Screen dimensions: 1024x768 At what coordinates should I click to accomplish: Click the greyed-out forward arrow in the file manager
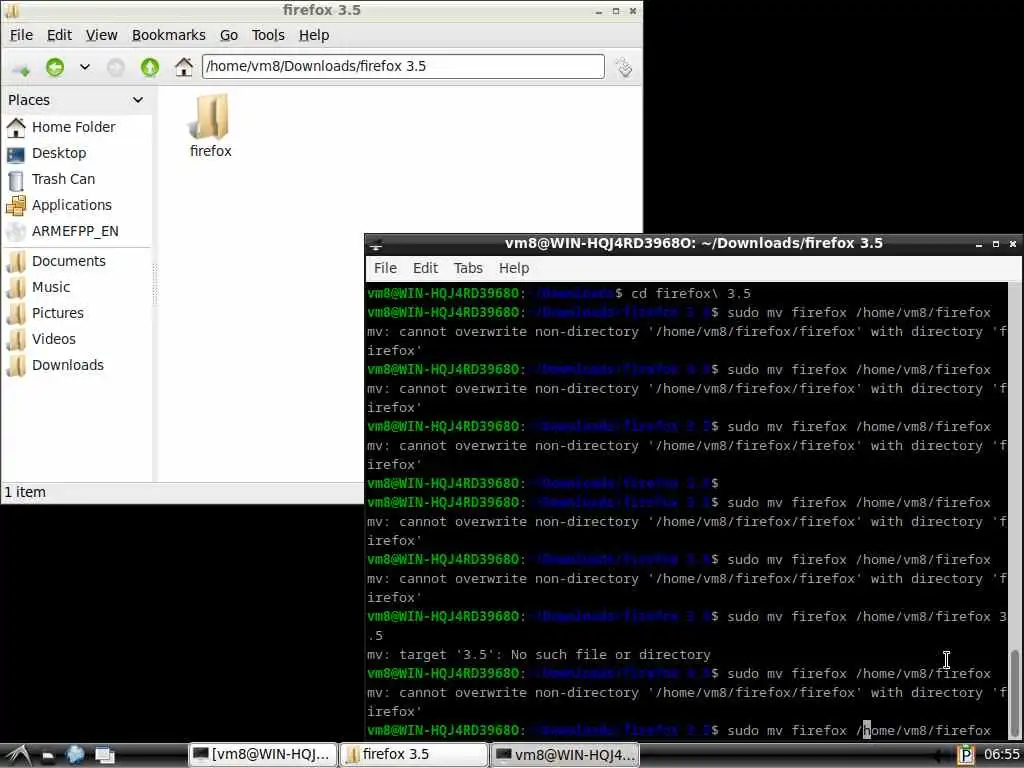[x=116, y=67]
